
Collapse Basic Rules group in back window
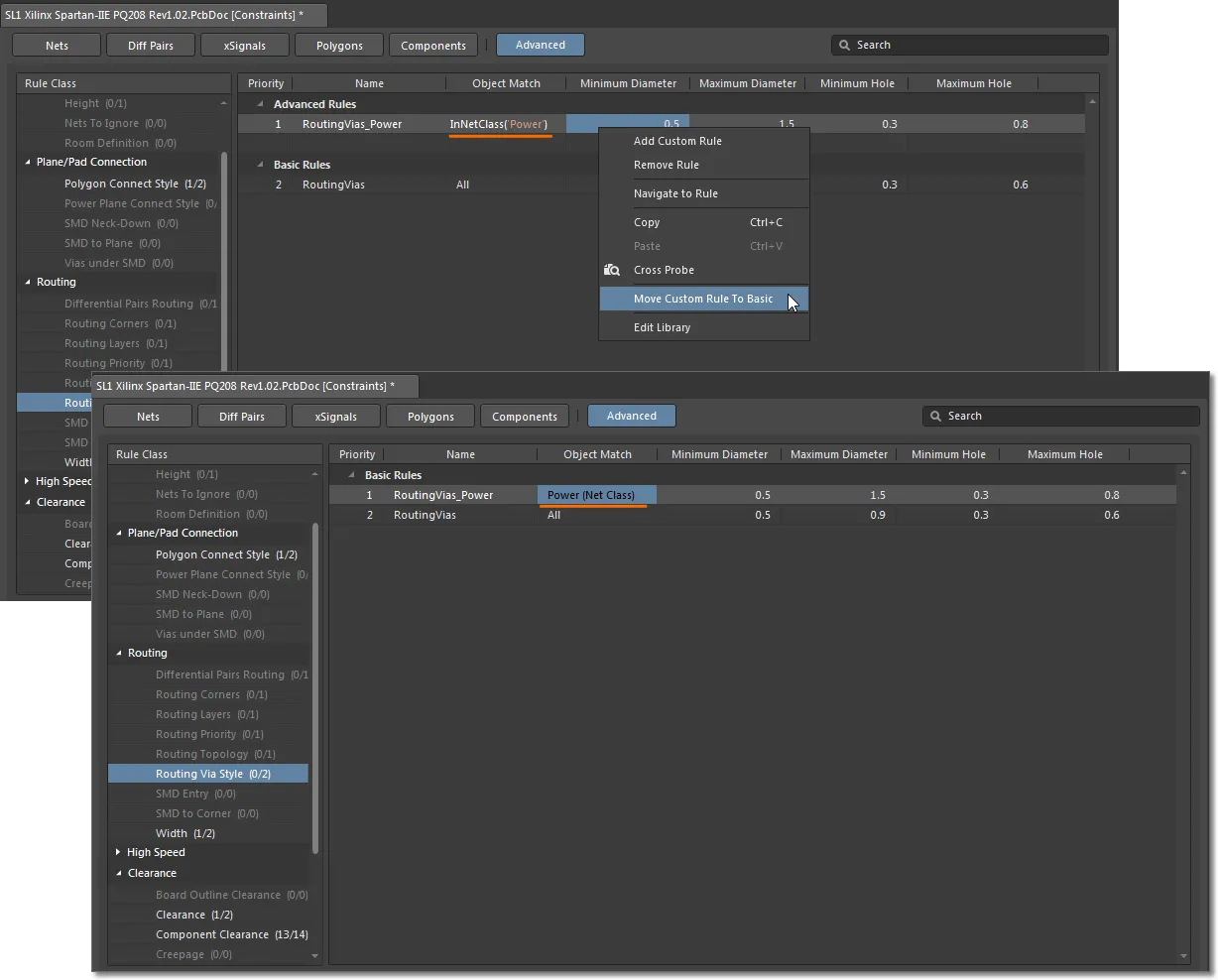pos(261,165)
